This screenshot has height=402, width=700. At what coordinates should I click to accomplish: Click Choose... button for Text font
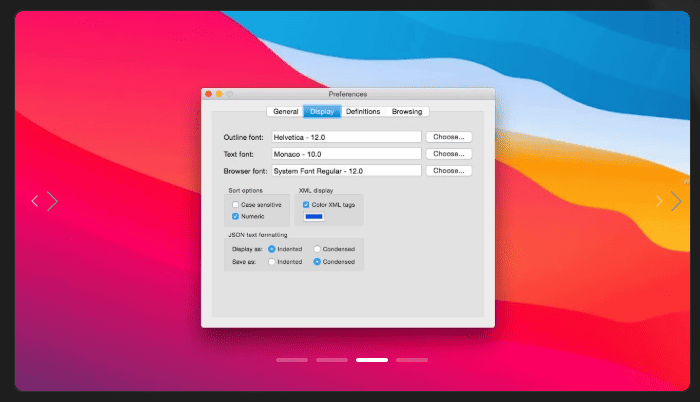click(x=449, y=154)
